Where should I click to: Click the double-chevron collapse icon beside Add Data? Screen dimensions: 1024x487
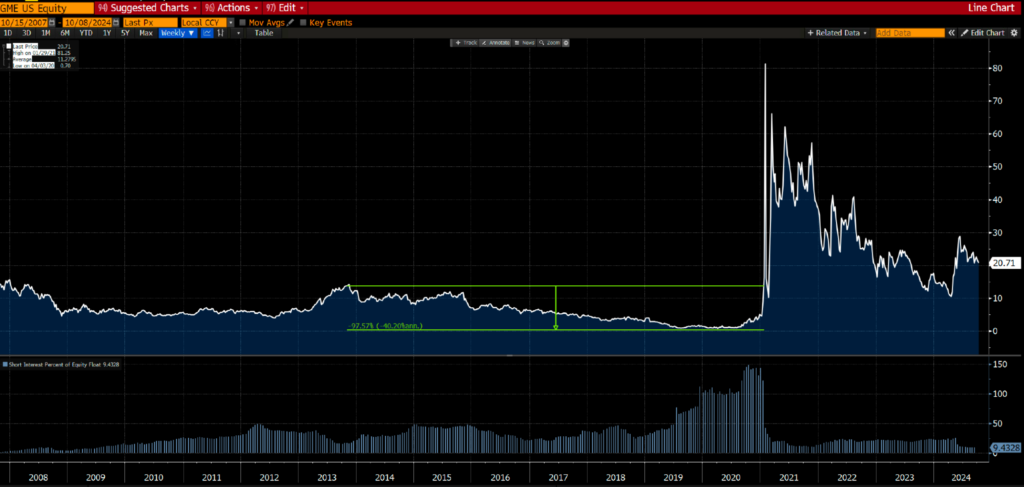click(x=950, y=33)
